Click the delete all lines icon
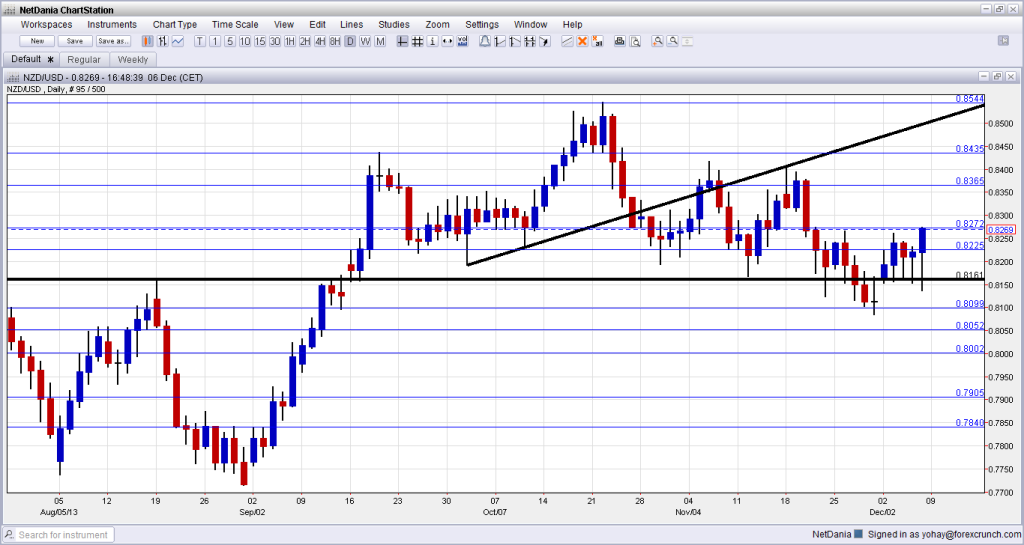 597,41
